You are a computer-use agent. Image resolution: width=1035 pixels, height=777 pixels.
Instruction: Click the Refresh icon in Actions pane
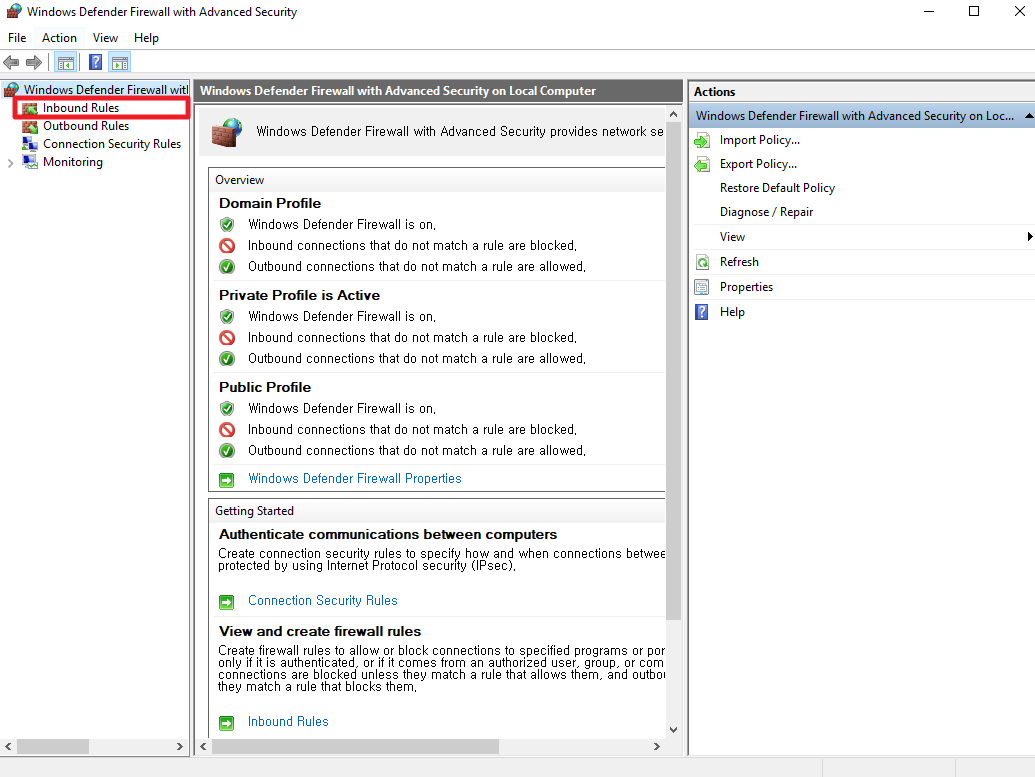pos(702,262)
